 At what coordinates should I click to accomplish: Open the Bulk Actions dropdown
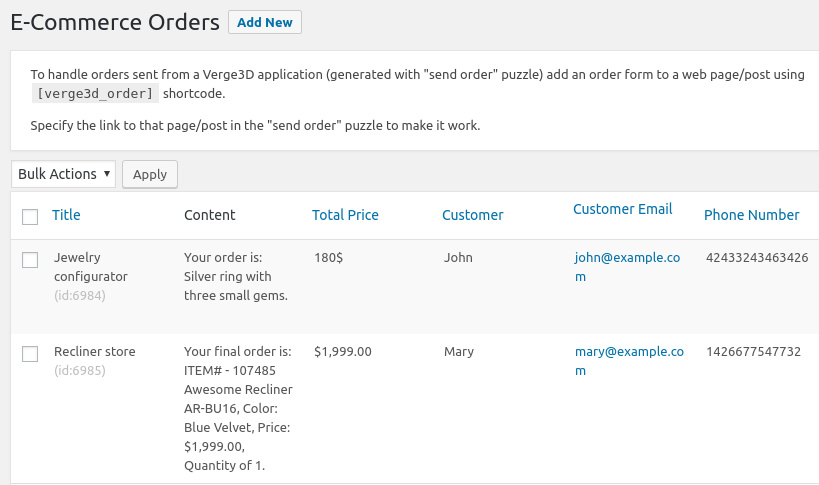64,174
